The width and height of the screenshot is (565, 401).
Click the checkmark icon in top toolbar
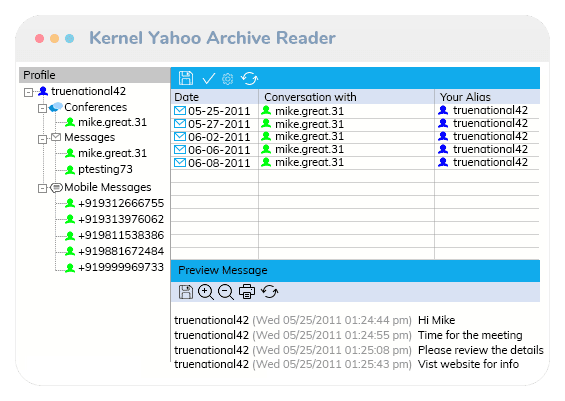click(x=209, y=78)
